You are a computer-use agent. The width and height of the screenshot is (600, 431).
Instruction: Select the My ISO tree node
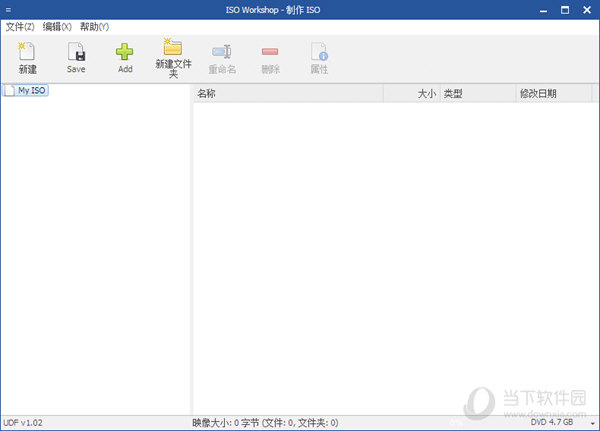click(26, 90)
